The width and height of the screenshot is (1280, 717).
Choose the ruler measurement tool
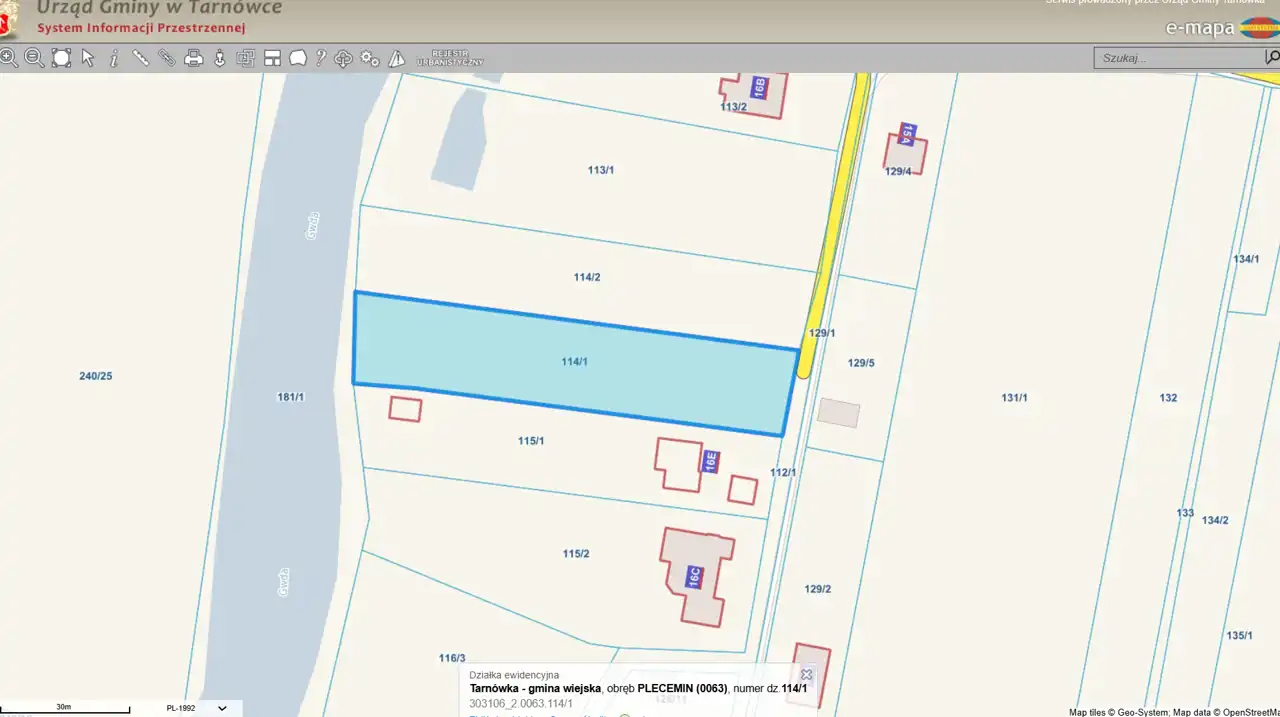(141, 58)
